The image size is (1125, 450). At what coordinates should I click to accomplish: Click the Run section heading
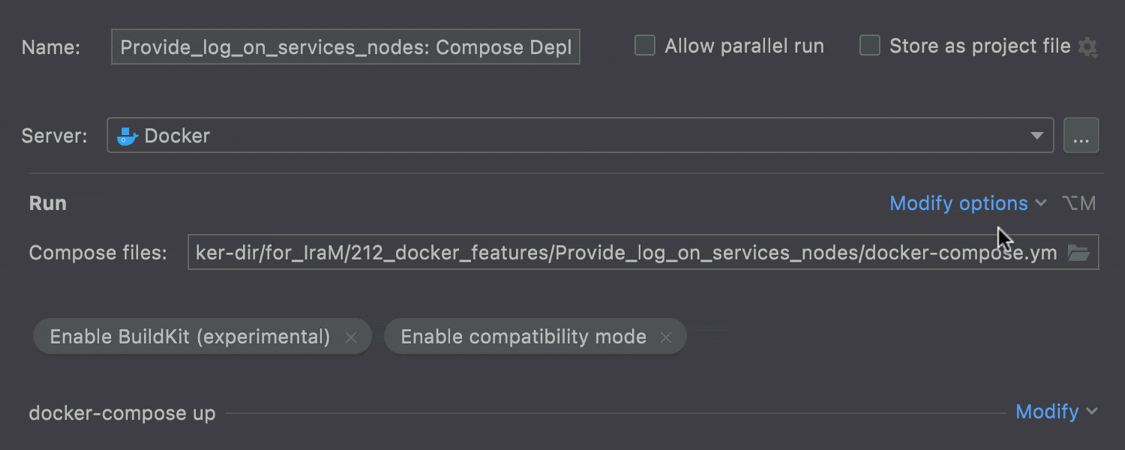[x=48, y=203]
